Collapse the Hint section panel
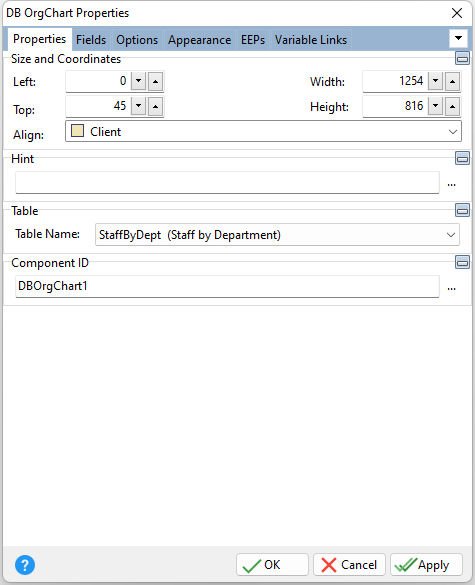Image resolution: width=475 pixels, height=585 pixels. pyautogui.click(x=462, y=159)
